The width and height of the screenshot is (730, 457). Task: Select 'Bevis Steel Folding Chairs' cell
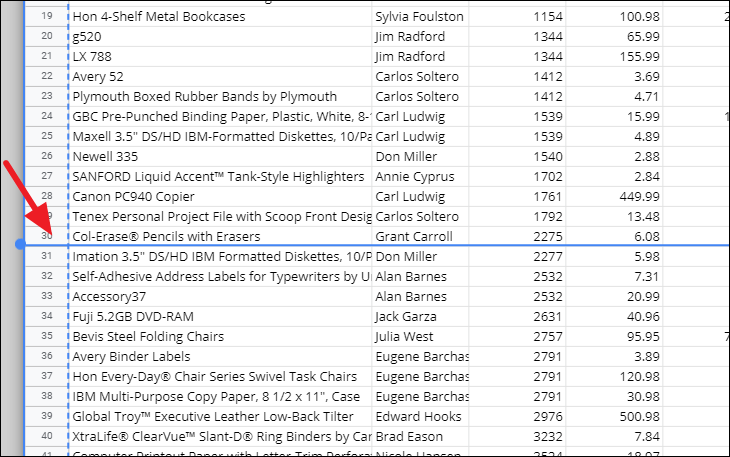tap(220, 336)
